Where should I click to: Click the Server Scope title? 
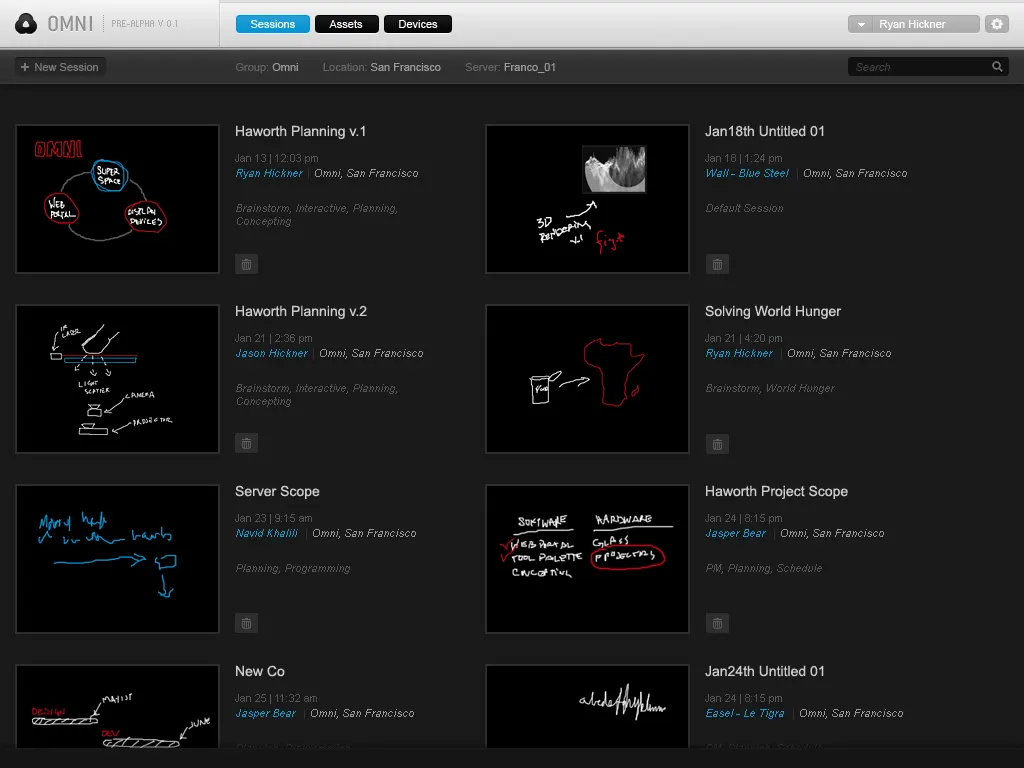278,491
